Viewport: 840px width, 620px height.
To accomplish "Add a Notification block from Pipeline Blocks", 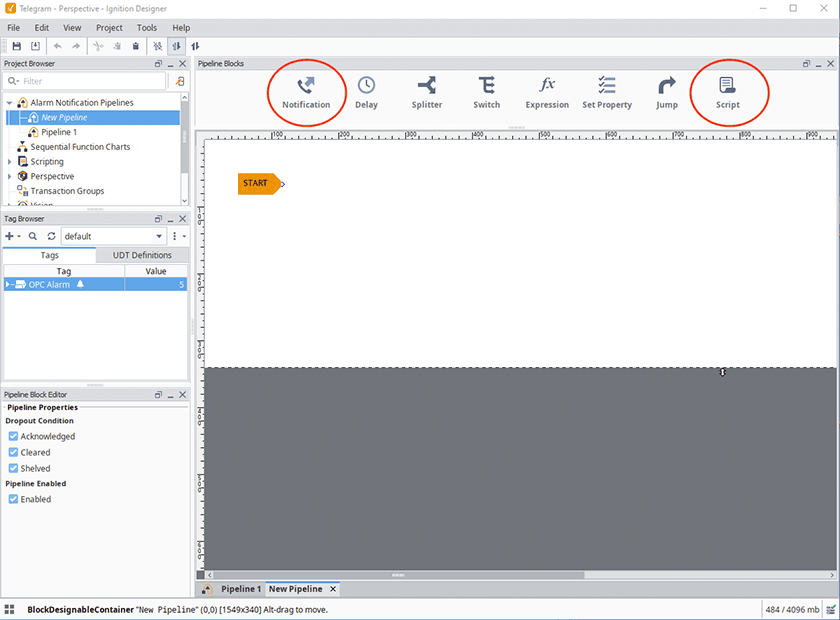I will click(x=306, y=93).
